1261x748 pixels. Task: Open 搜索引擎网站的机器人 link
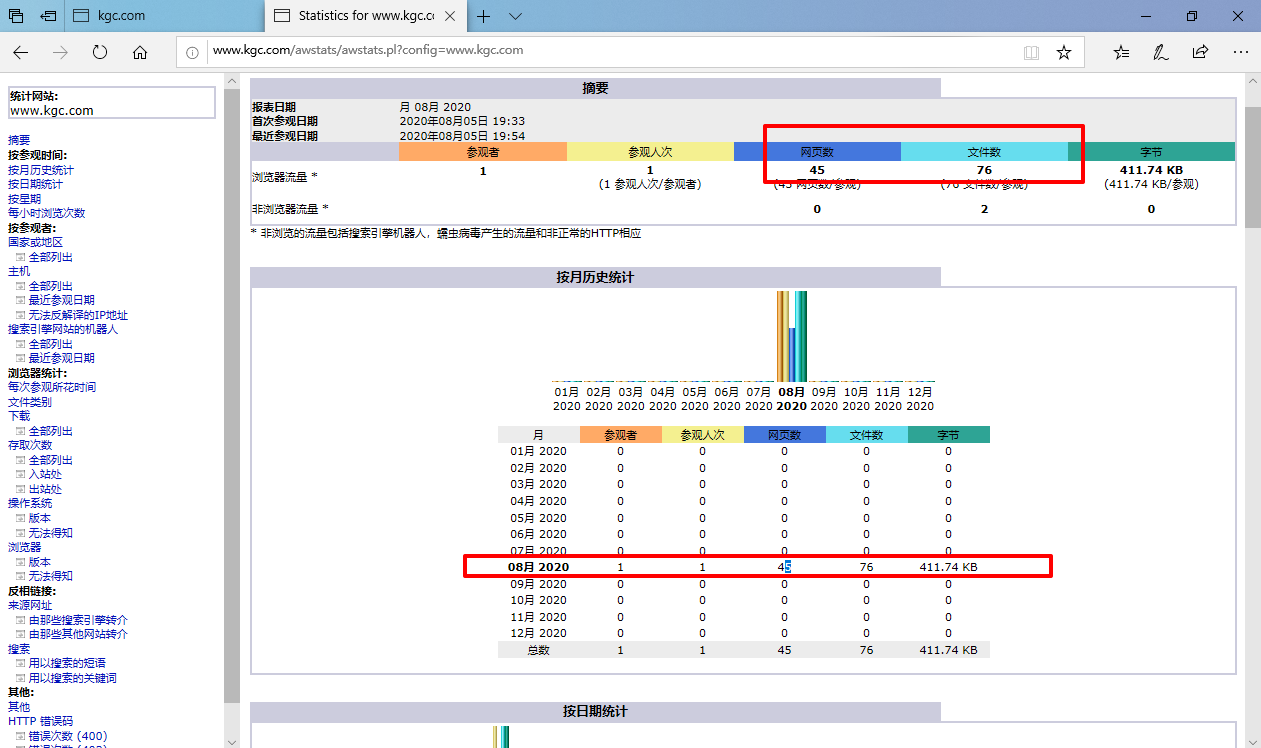pos(63,329)
